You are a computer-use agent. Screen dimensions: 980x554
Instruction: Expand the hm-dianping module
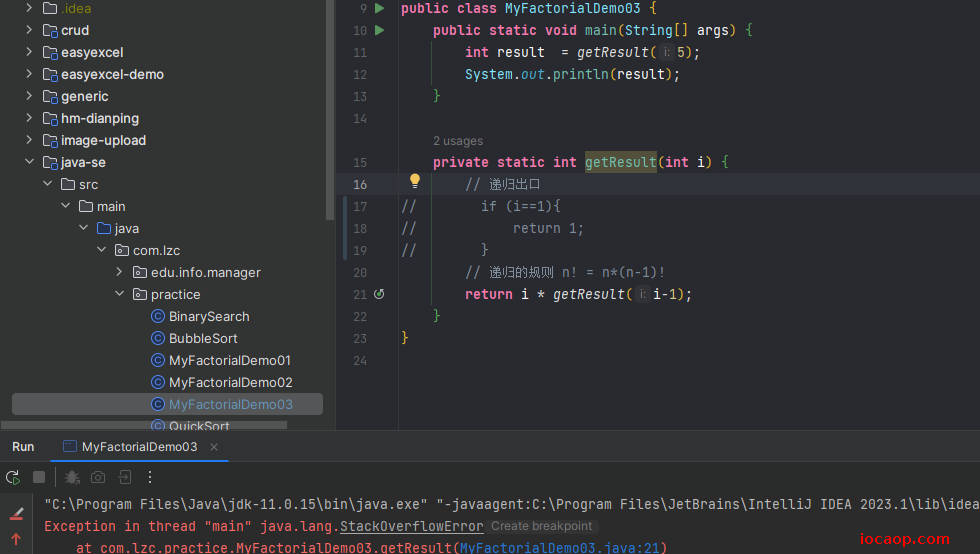(x=29, y=118)
